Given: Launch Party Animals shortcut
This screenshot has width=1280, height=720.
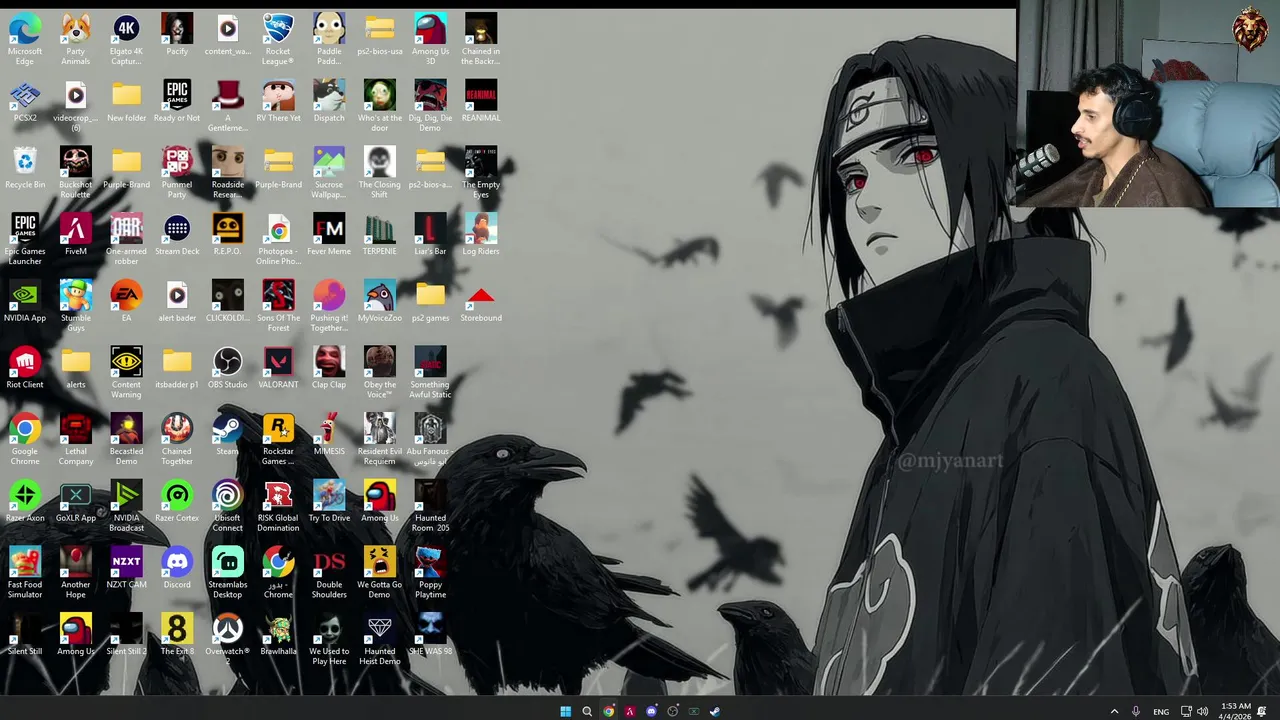Looking at the screenshot, I should point(75,40).
